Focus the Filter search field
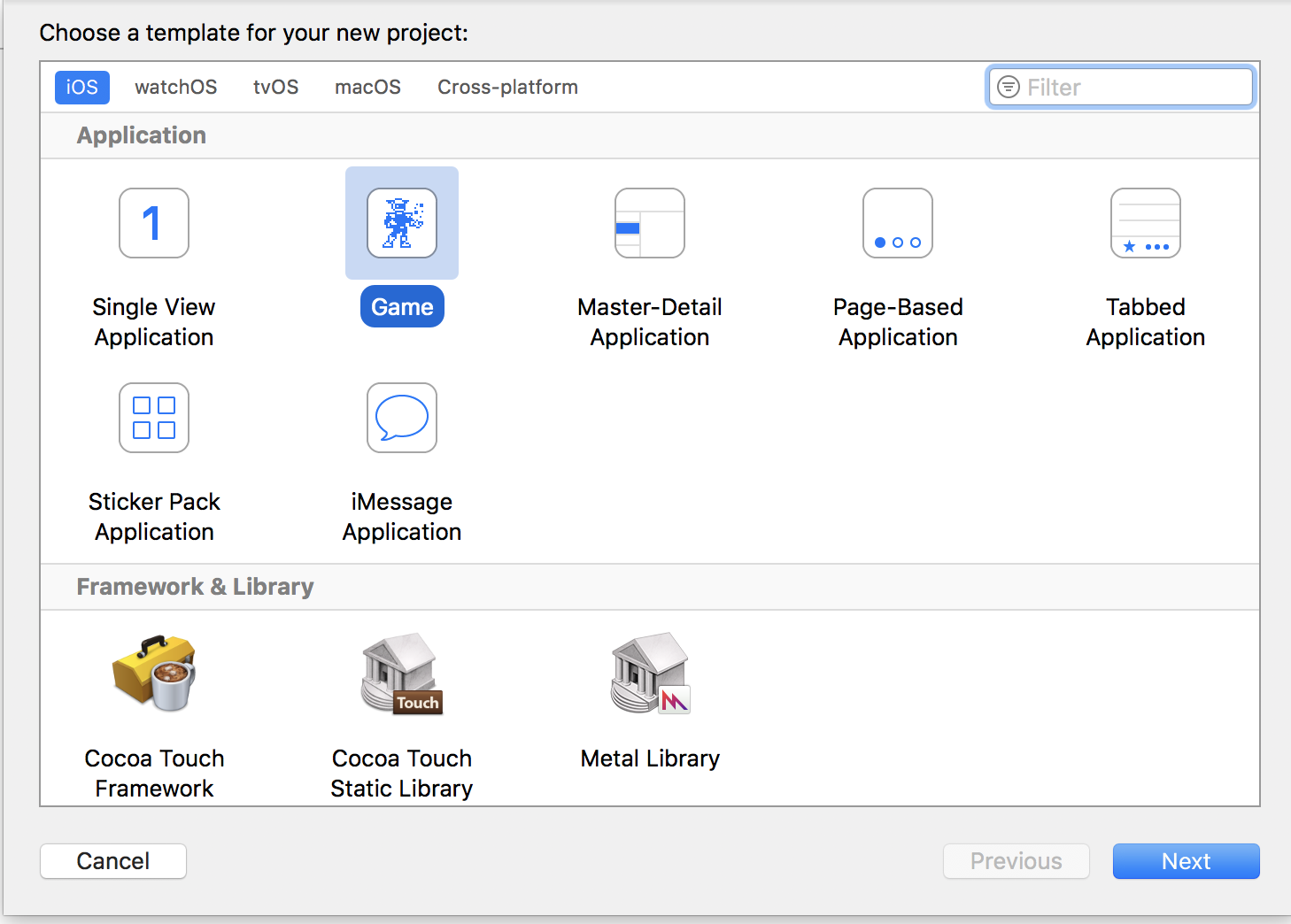The image size is (1291, 924). click(1135, 88)
